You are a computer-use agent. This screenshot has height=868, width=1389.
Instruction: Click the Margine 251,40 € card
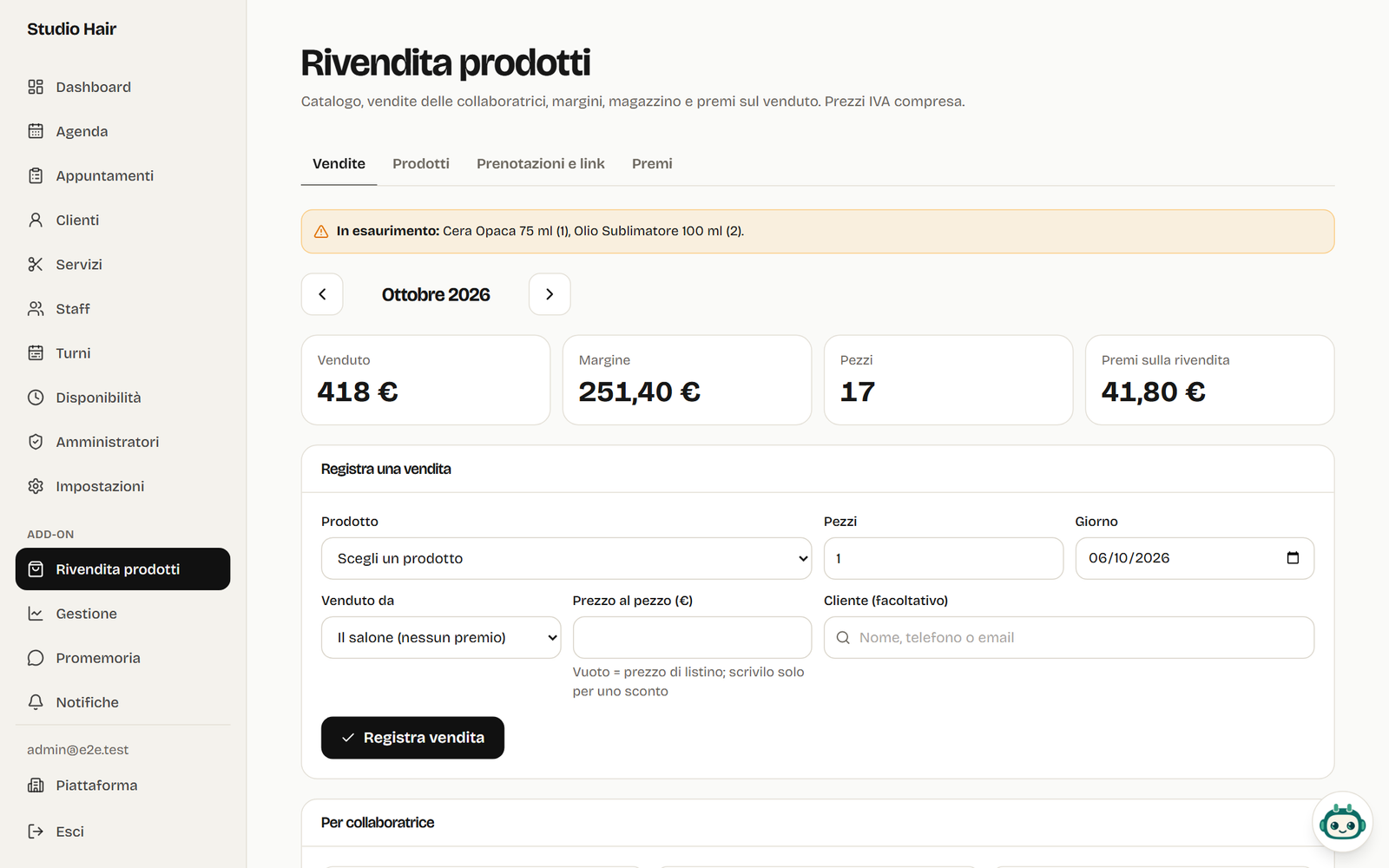[687, 380]
